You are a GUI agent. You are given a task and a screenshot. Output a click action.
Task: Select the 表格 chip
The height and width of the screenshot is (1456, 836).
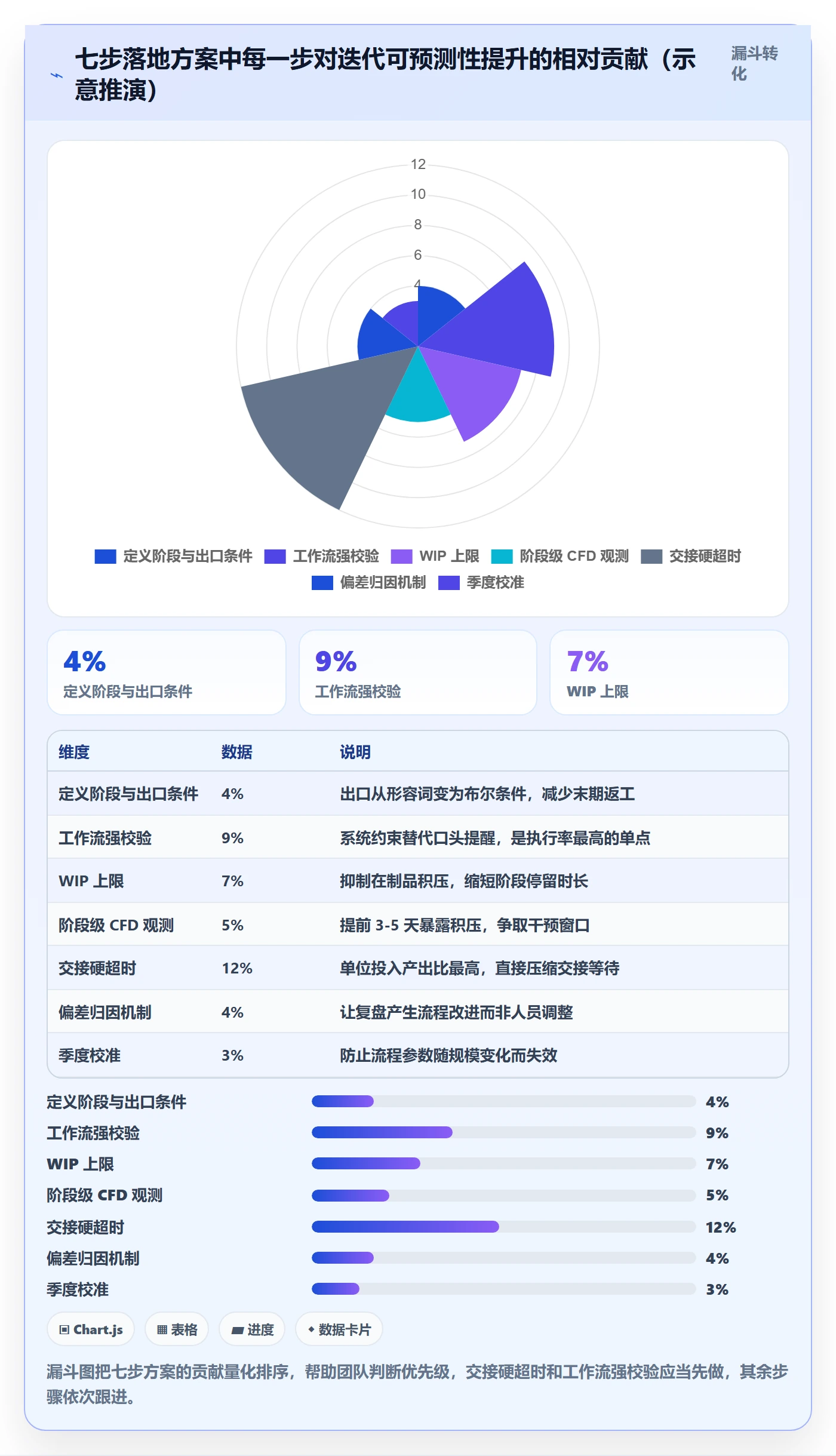pos(177,1330)
